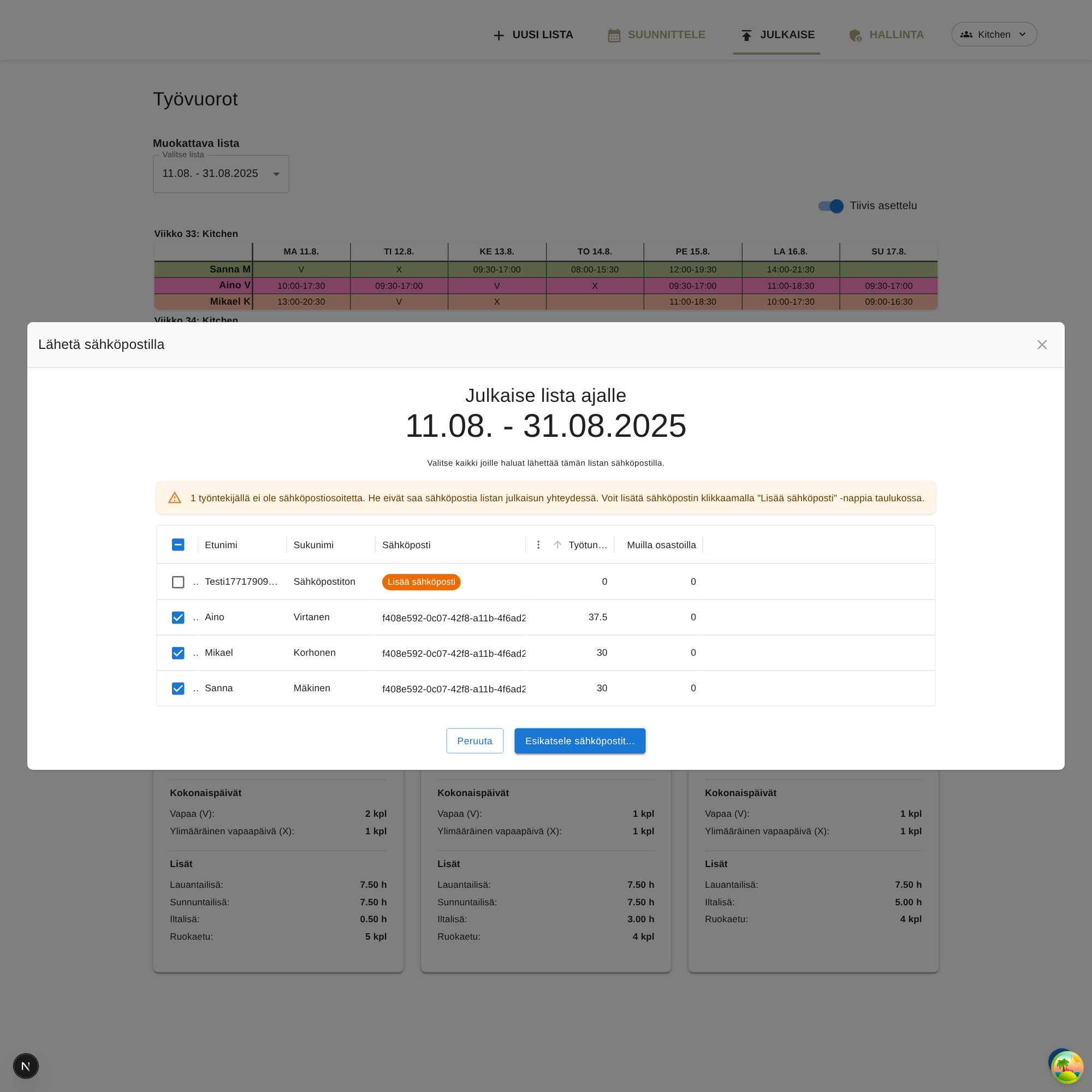Open the palm tree avatar icon
The image size is (1092, 1092).
click(x=1066, y=1067)
